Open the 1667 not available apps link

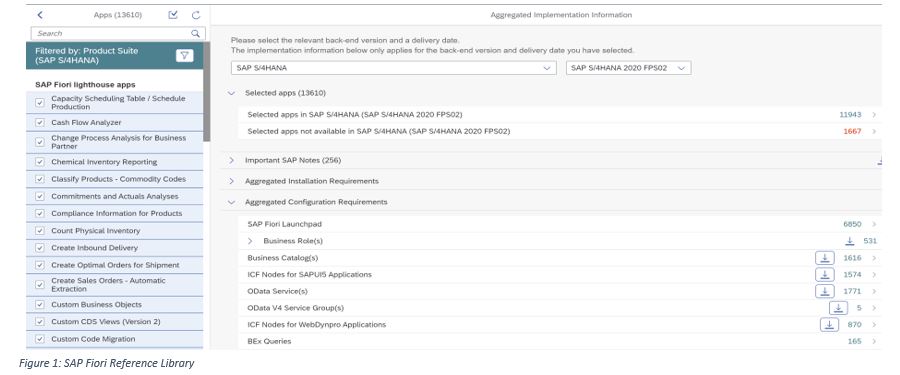click(x=852, y=131)
